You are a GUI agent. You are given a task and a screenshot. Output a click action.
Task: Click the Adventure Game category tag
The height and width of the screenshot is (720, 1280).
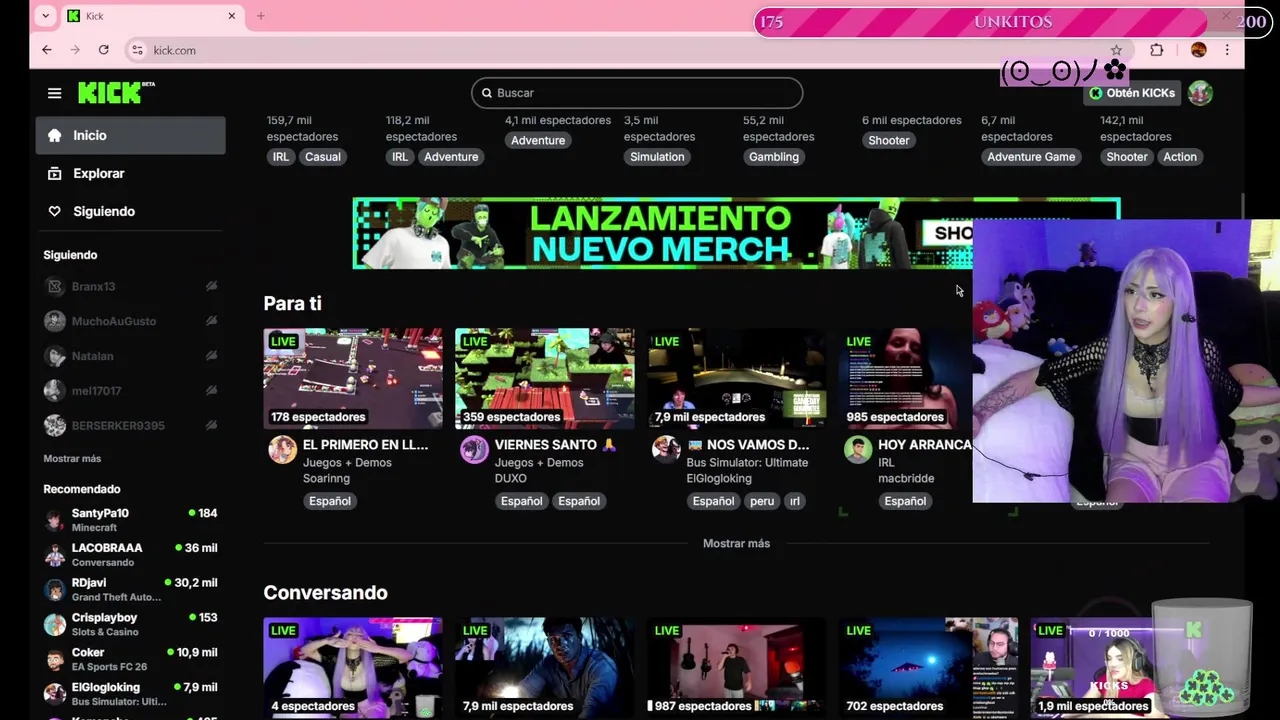pyautogui.click(x=1031, y=157)
